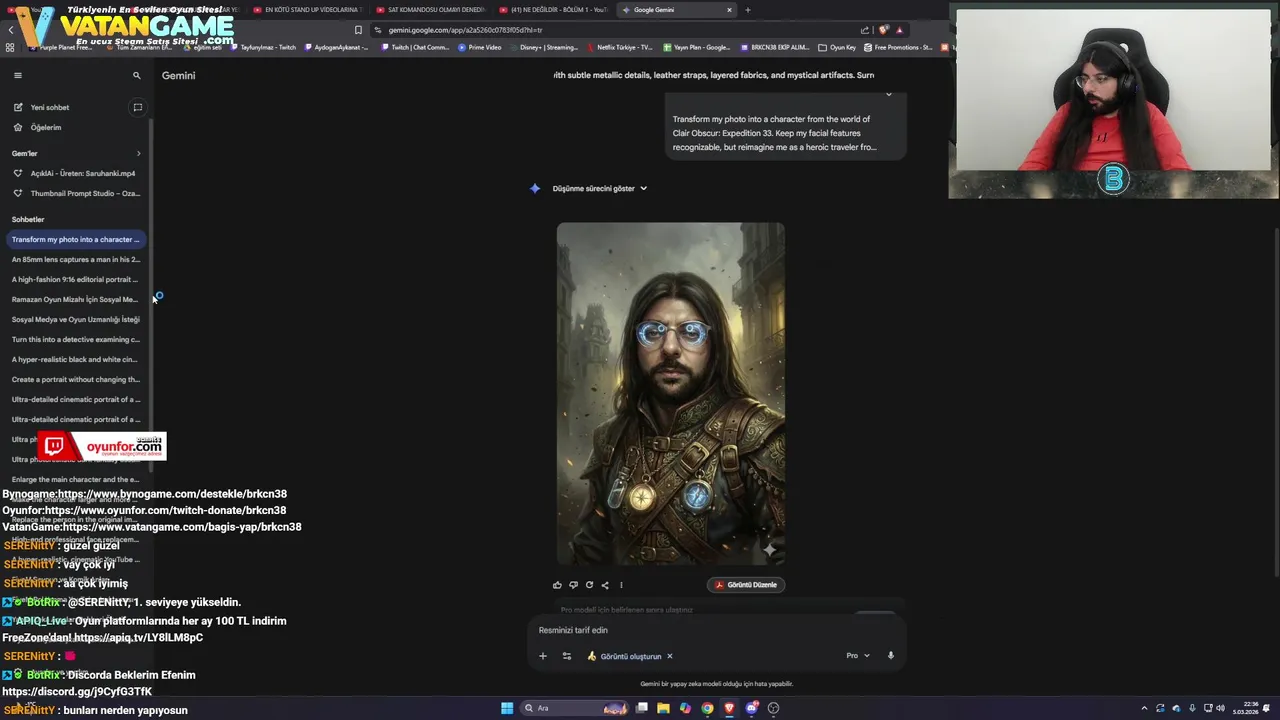Open chat 'Sosyal Medya ve Oyun Uzmanlığı İsteği'
1280x720 pixels.
click(75, 319)
